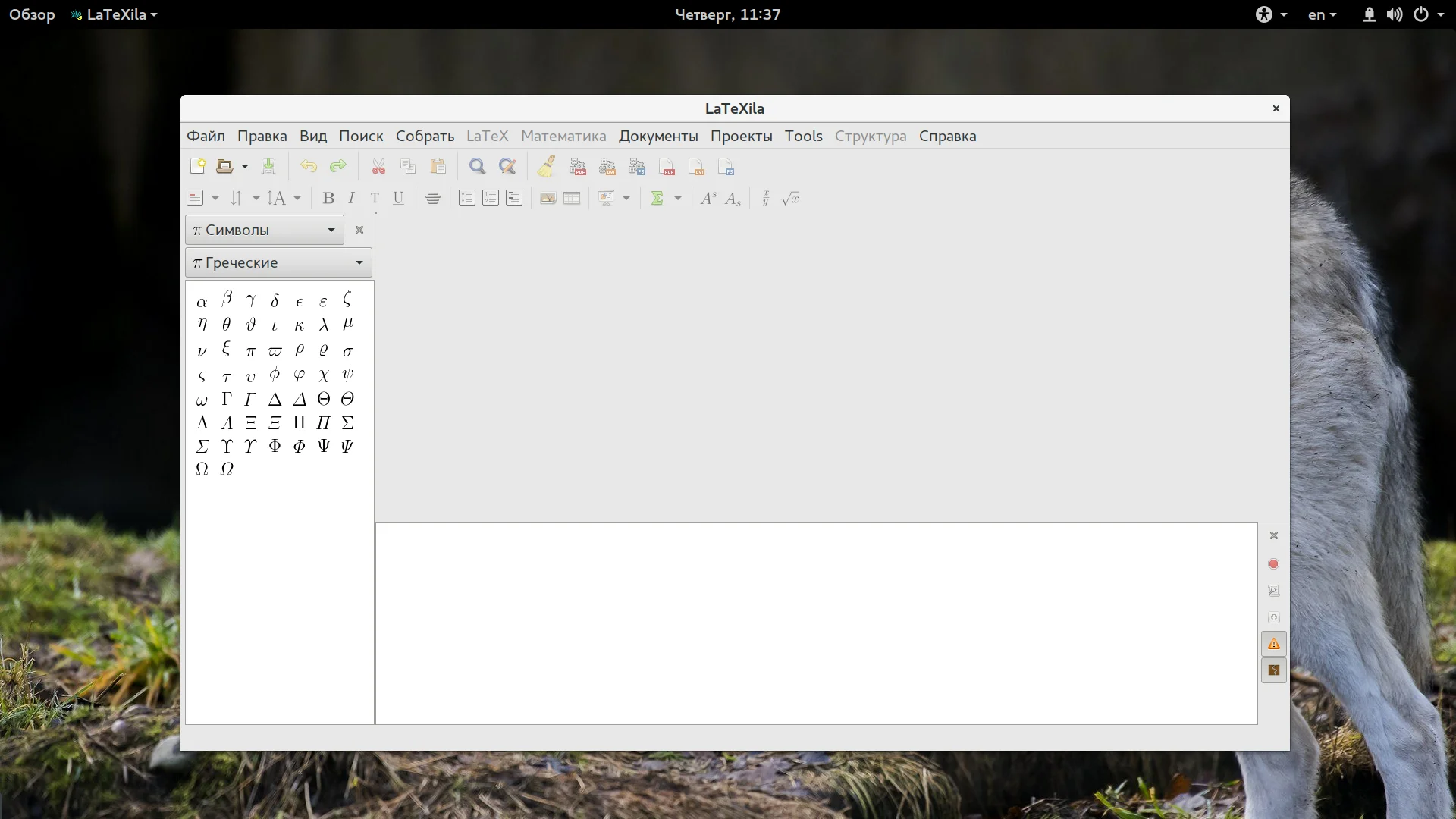This screenshot has width=1456, height=819.
Task: Click the View PDF toolbar icon
Action: (x=667, y=167)
